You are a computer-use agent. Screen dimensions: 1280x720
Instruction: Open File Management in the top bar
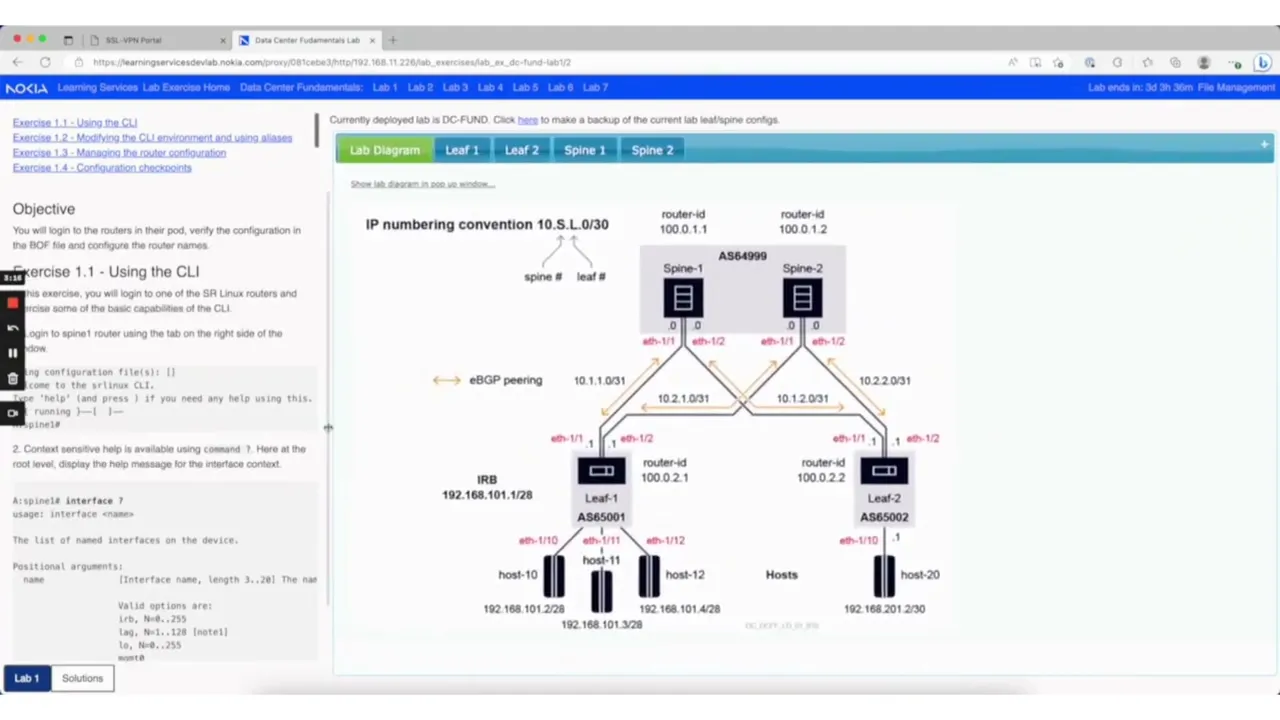pyautogui.click(x=1236, y=88)
